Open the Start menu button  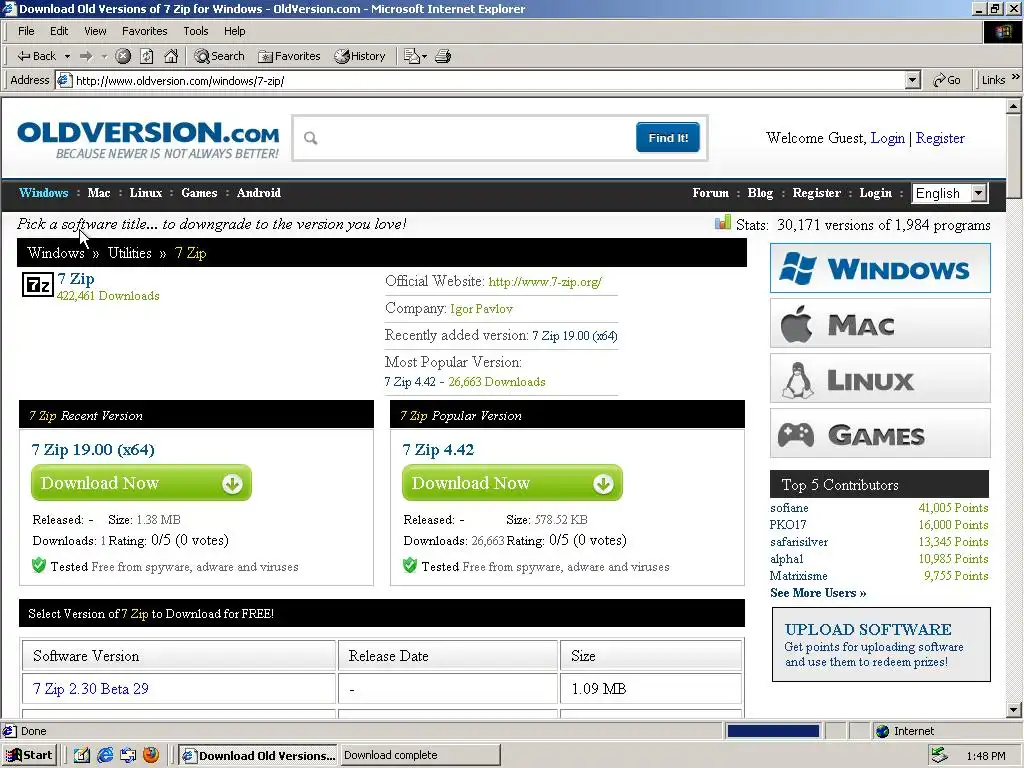tap(30, 755)
